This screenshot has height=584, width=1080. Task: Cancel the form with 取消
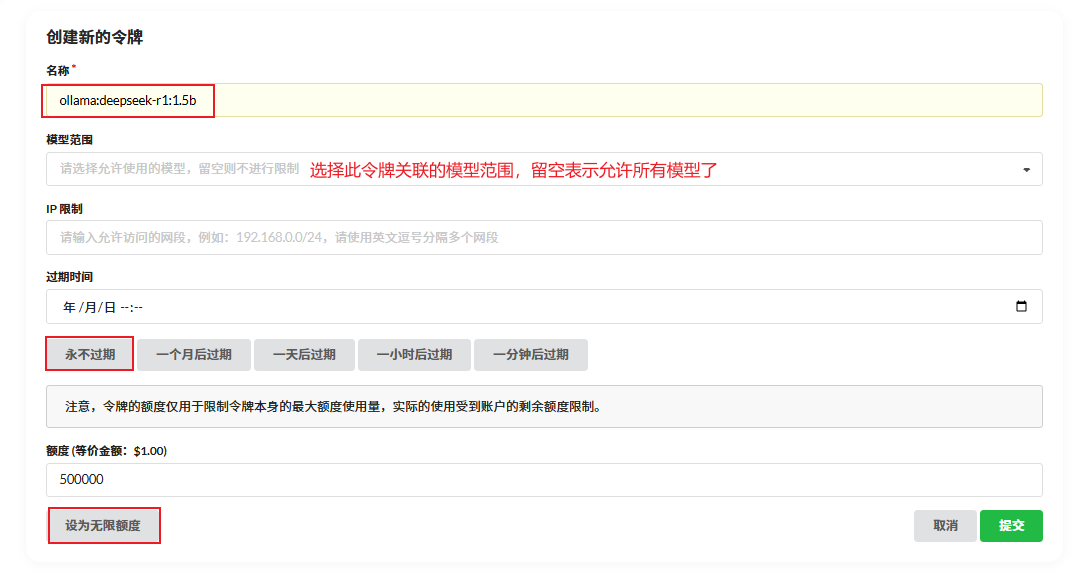click(x=945, y=525)
